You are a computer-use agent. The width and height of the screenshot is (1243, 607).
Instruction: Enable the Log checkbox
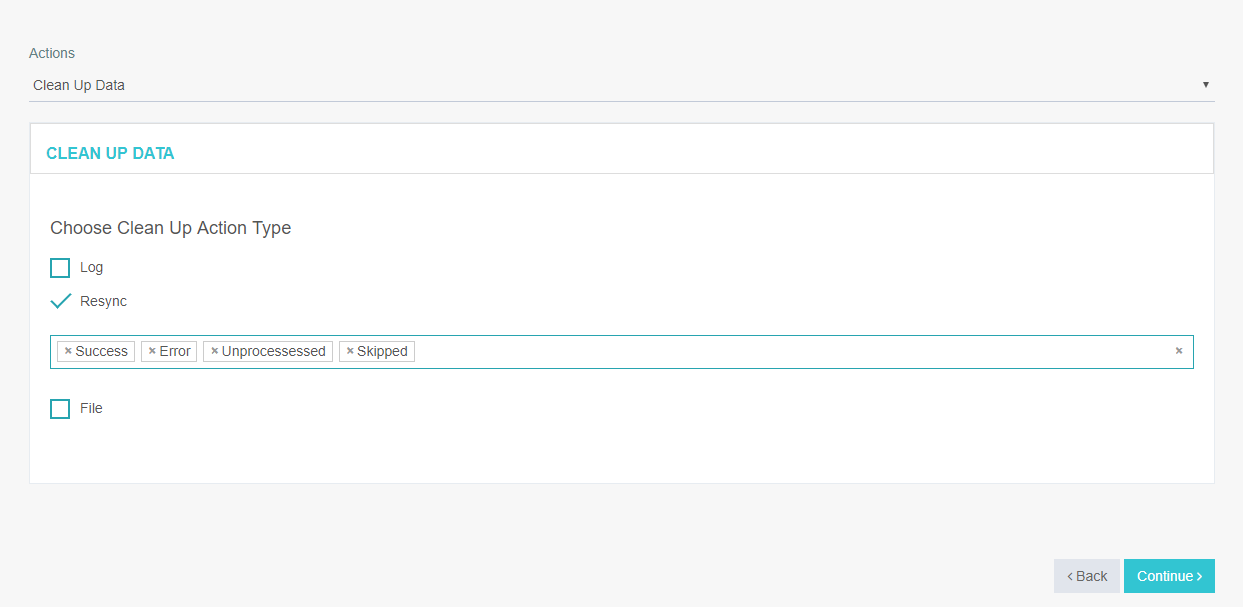coord(60,268)
